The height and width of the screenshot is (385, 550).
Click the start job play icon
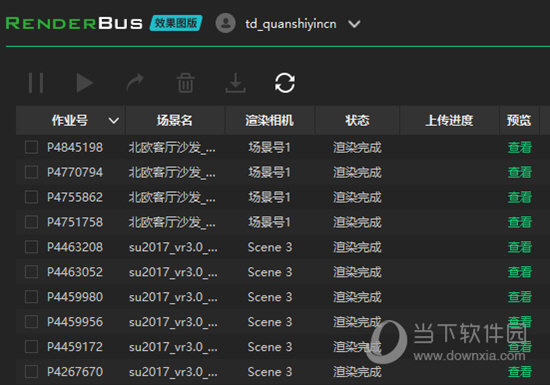(85, 83)
